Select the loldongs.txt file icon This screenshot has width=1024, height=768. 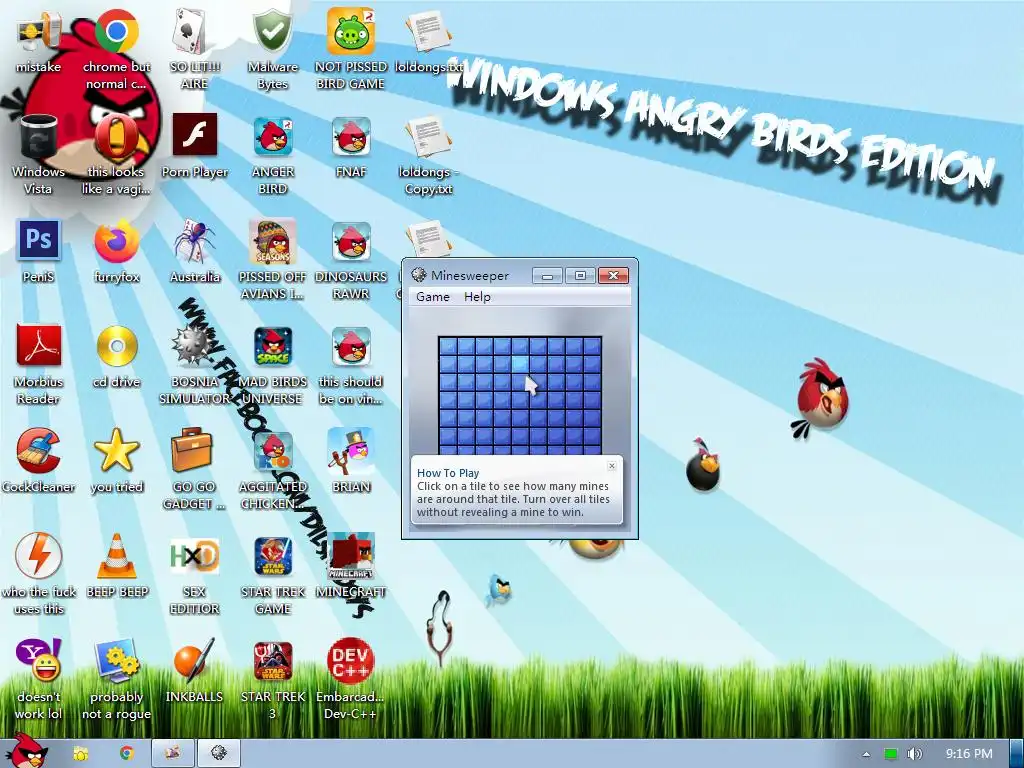(x=428, y=31)
